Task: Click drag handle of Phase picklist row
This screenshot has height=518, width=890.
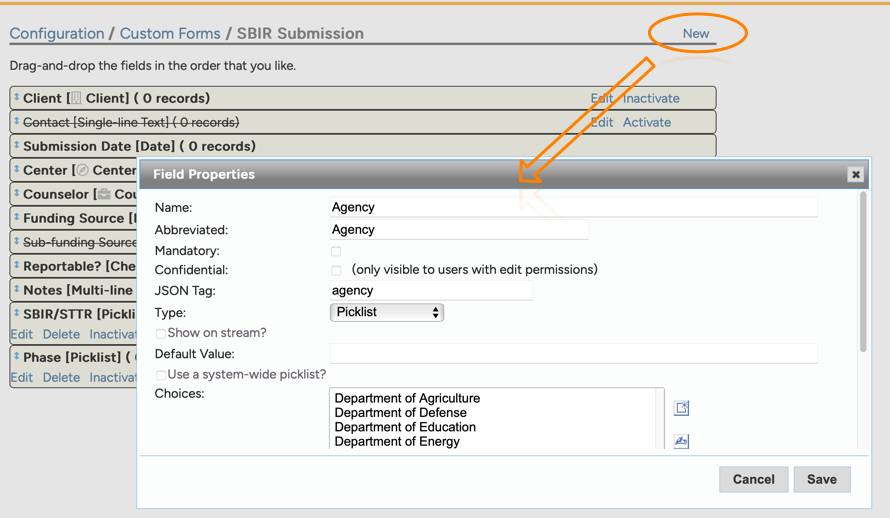Action: 17,357
